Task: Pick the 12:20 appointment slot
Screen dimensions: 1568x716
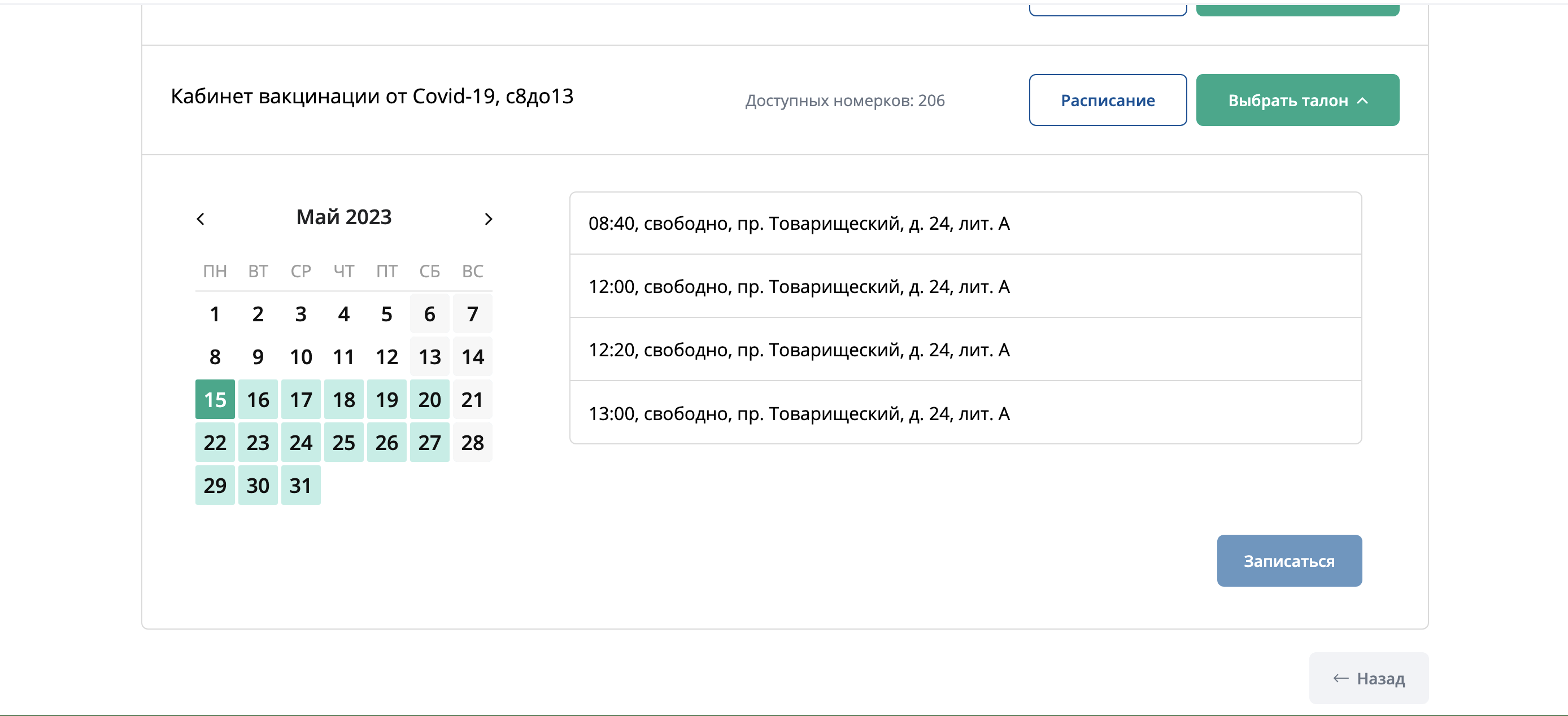Action: tap(965, 350)
